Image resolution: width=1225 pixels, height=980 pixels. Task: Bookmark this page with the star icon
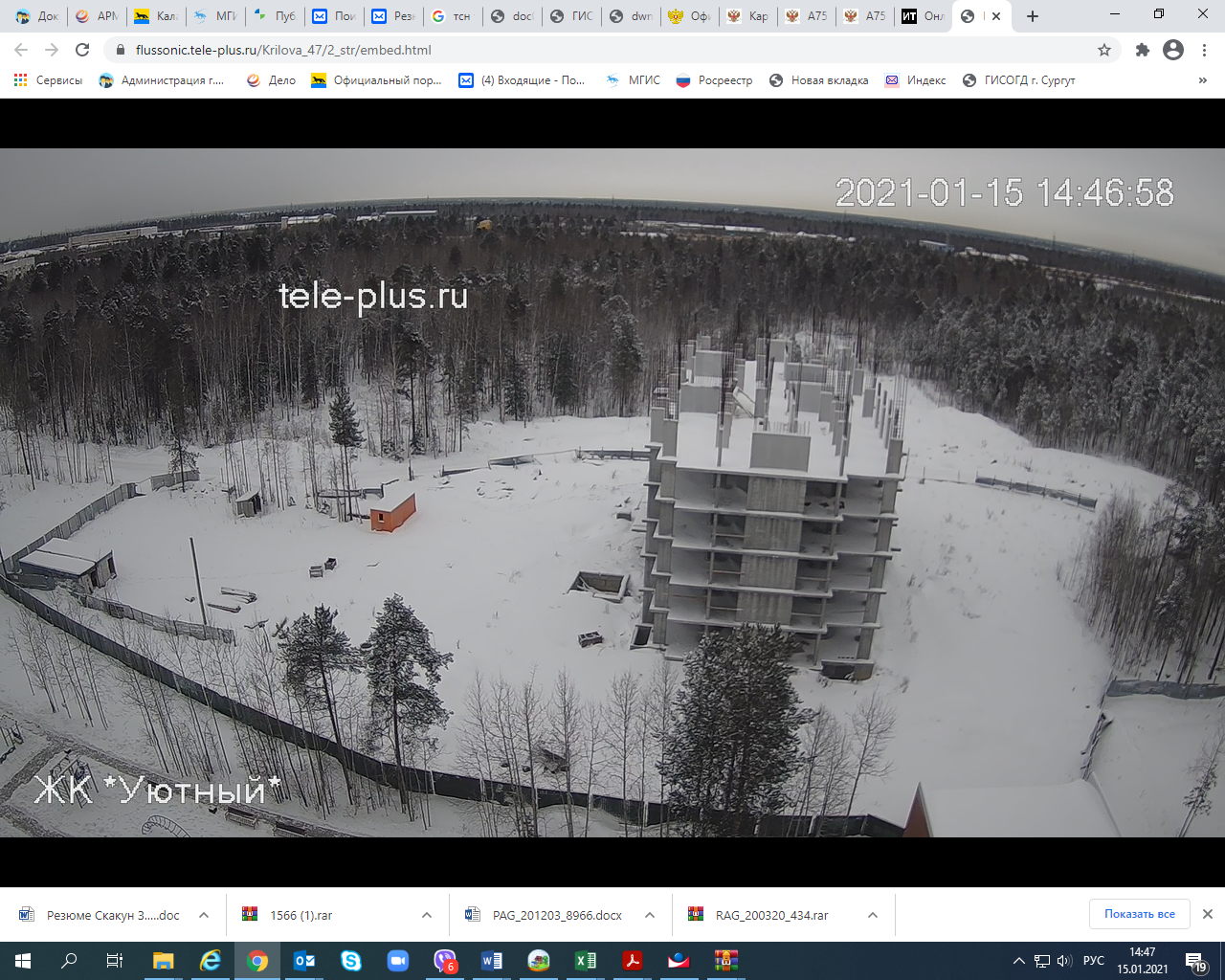1104,50
